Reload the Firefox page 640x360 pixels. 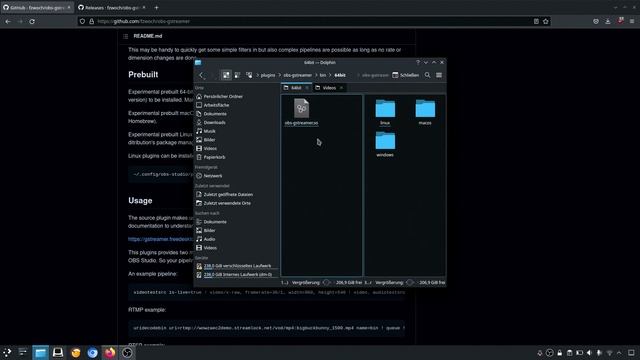pyautogui.click(x=32, y=21)
